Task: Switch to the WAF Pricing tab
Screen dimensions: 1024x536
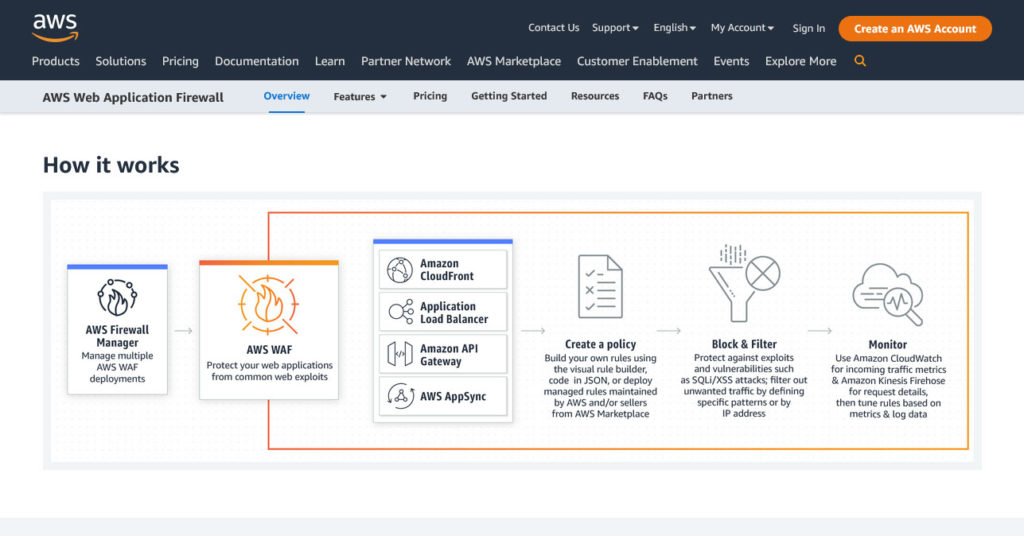Action: [x=430, y=96]
